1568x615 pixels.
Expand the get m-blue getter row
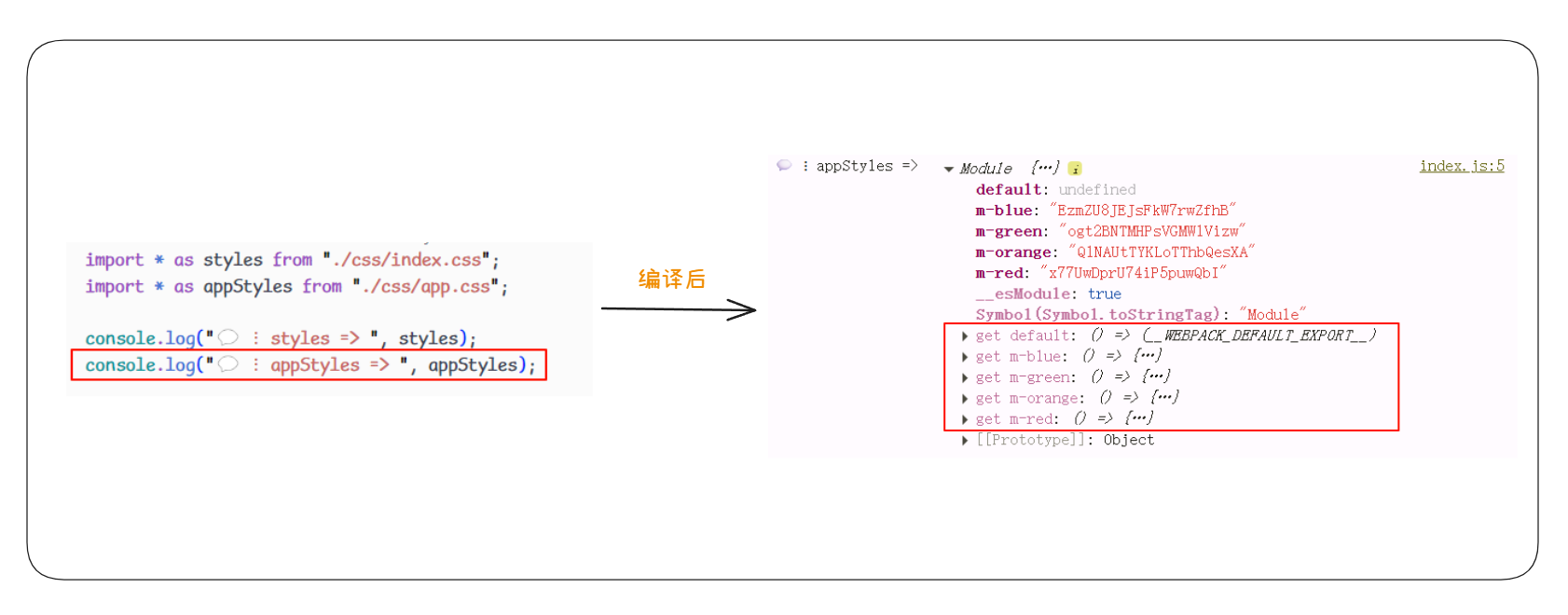[x=965, y=357]
